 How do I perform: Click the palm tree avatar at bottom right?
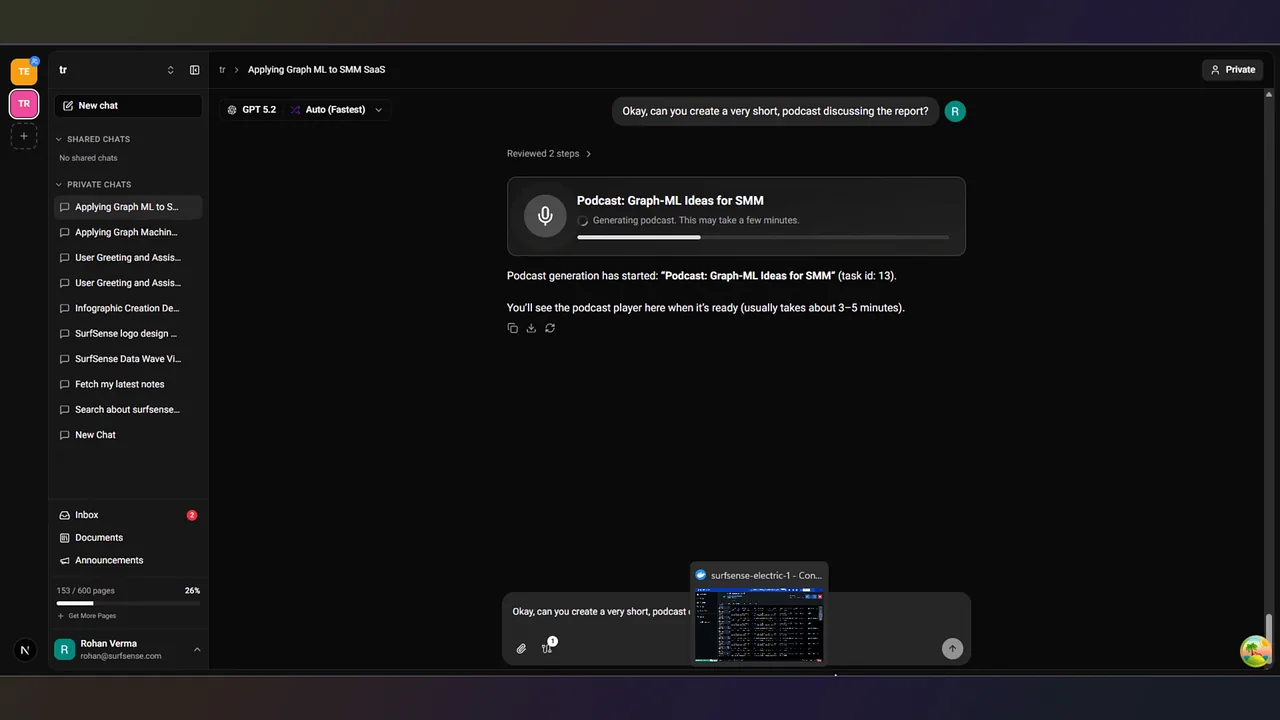click(x=1254, y=652)
